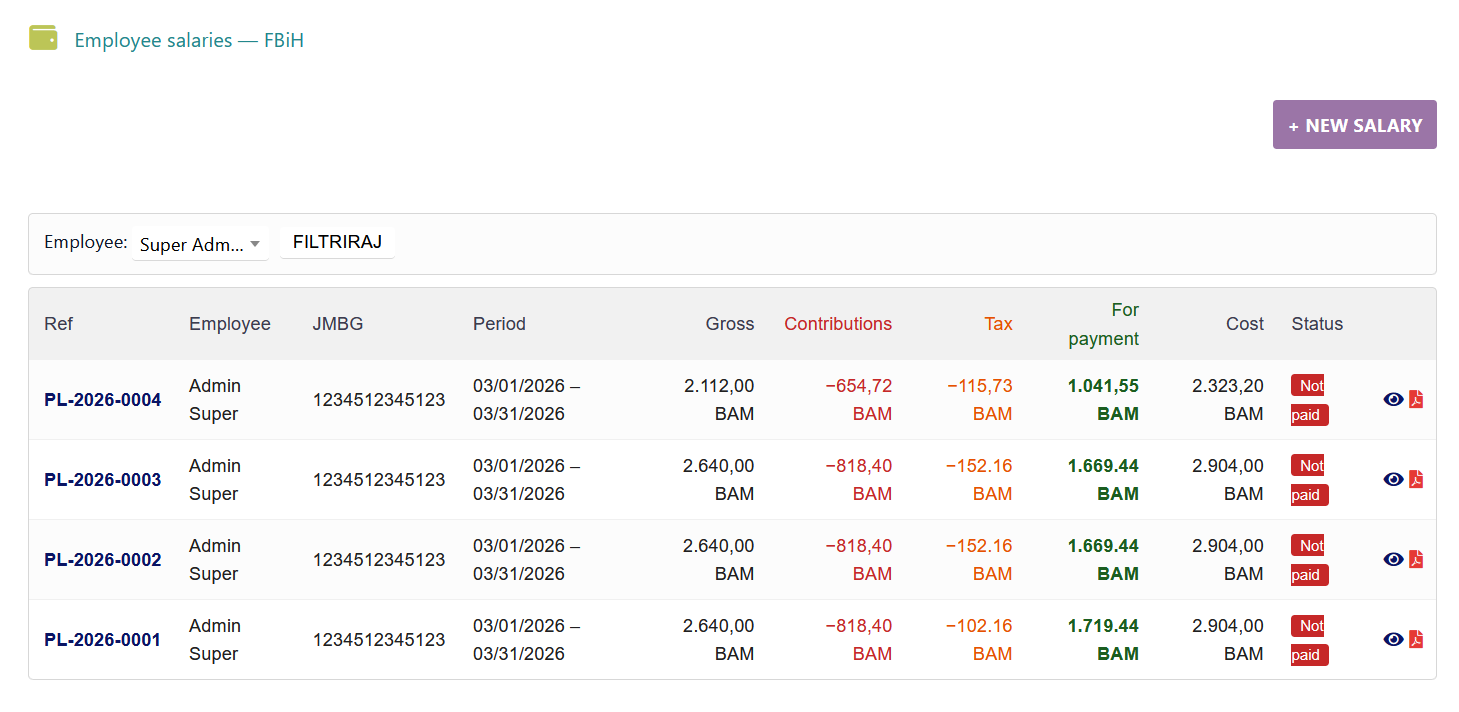
Task: Create a new salary with NEW SALARY
Action: [1355, 125]
